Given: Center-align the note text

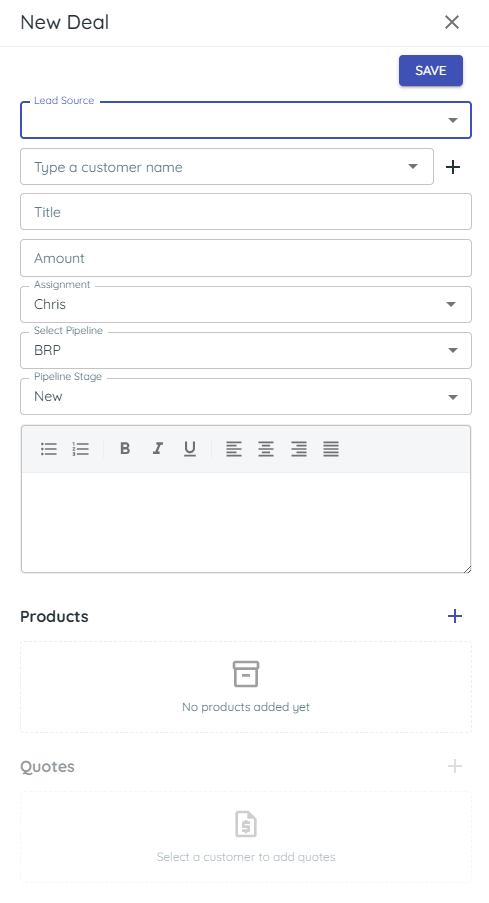Looking at the screenshot, I should [x=266, y=449].
